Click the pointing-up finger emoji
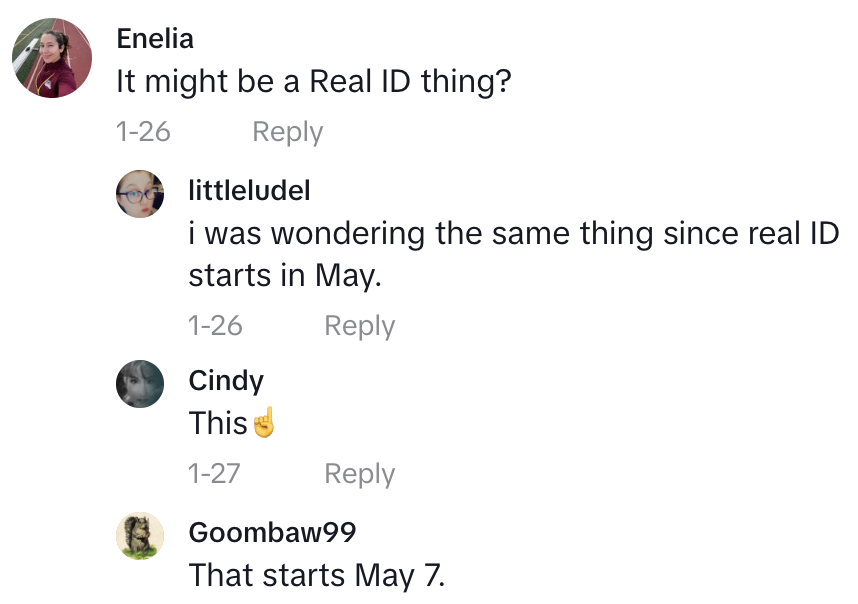 263,424
